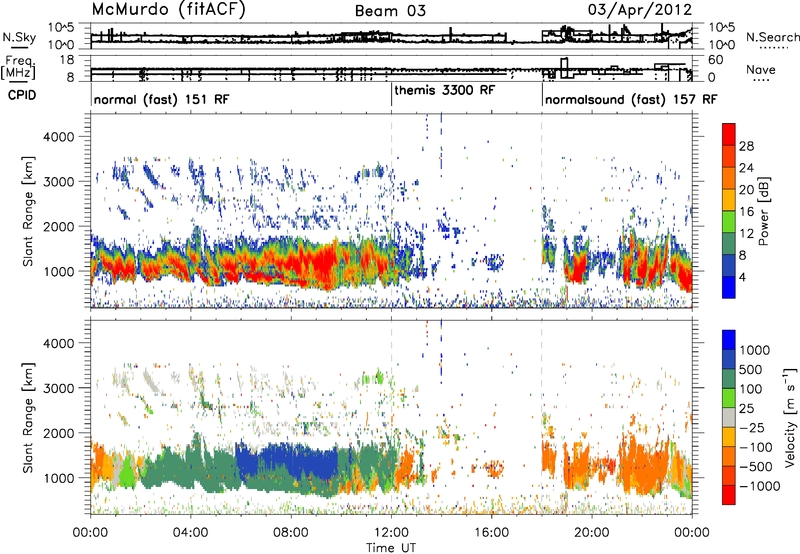This screenshot has height=554, width=800.
Task: Click the 18 tick on frequency axis
Action: coord(67,60)
